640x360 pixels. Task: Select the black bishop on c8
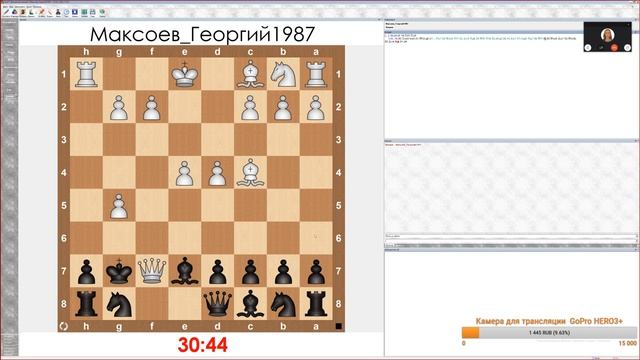(250, 304)
